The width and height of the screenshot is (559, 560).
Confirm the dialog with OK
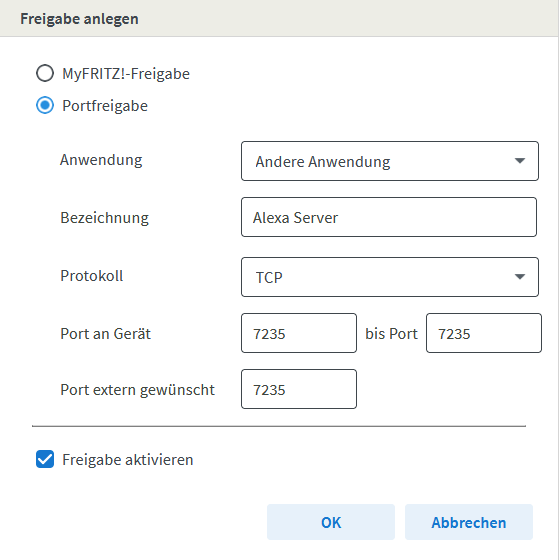click(x=331, y=522)
